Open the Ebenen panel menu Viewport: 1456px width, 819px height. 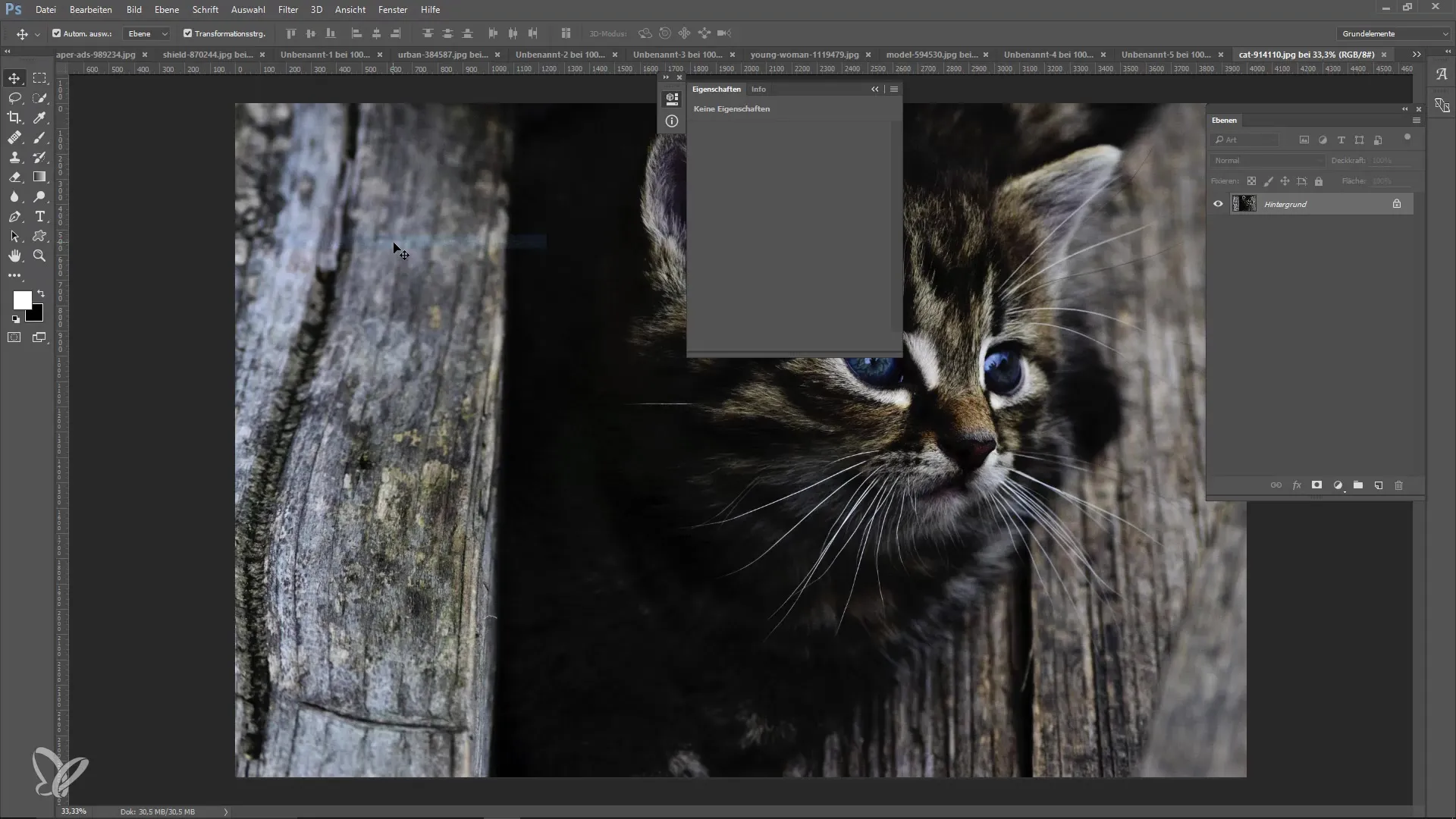[1416, 120]
